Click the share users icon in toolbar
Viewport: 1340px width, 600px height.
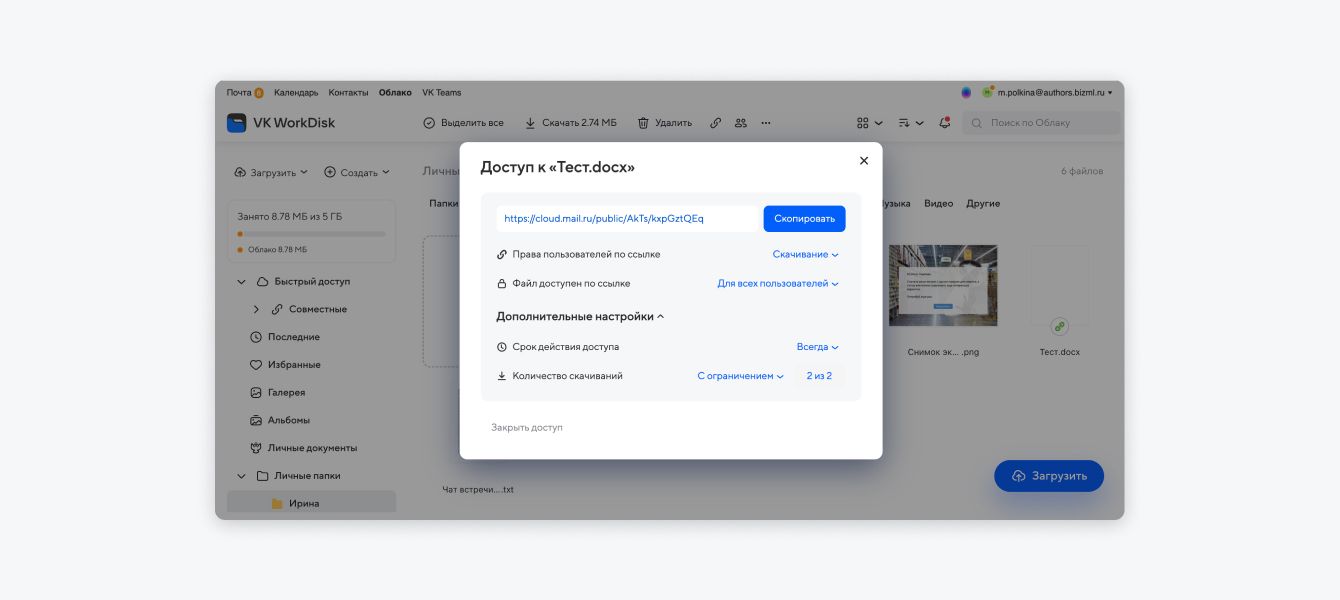point(741,123)
